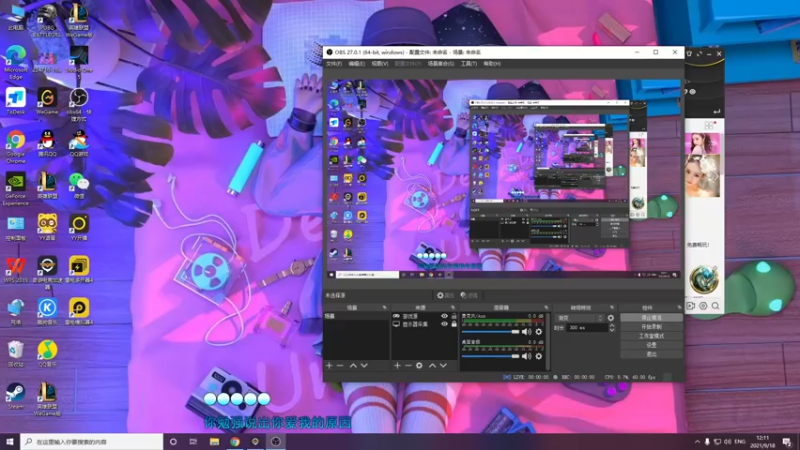The height and width of the screenshot is (450, 800).
Task: Launch Tencent QQ (腾讯QQ) penguin icon
Action: click(47, 143)
